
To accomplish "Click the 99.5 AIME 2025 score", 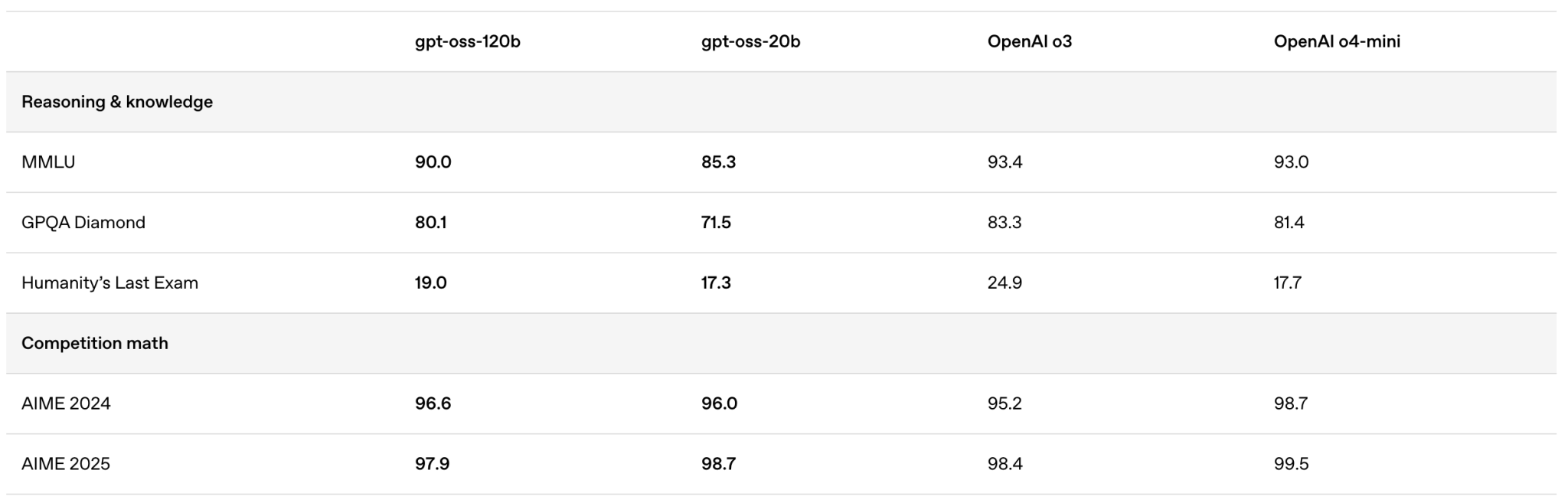I will (1291, 464).
